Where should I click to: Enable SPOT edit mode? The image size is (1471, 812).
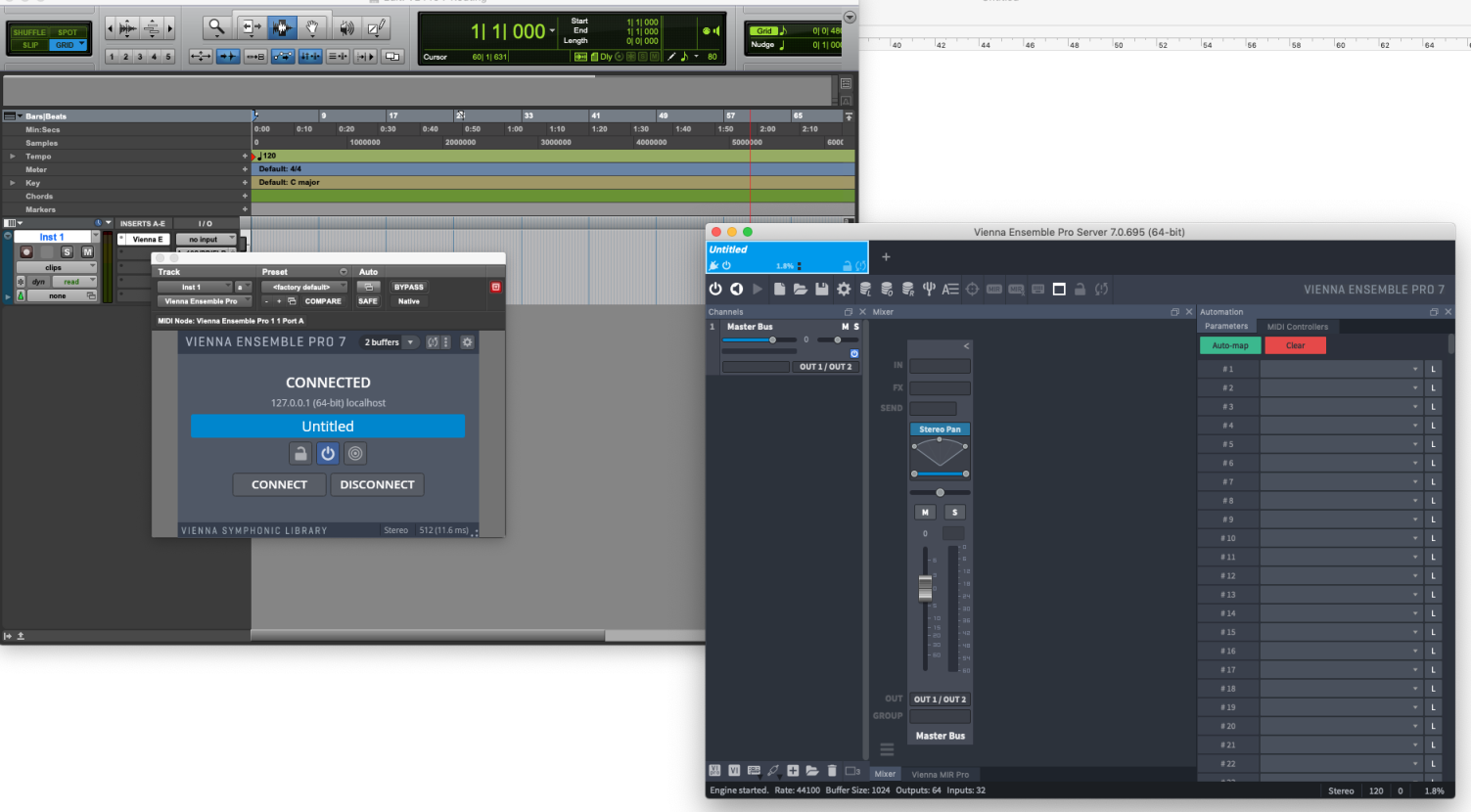68,32
